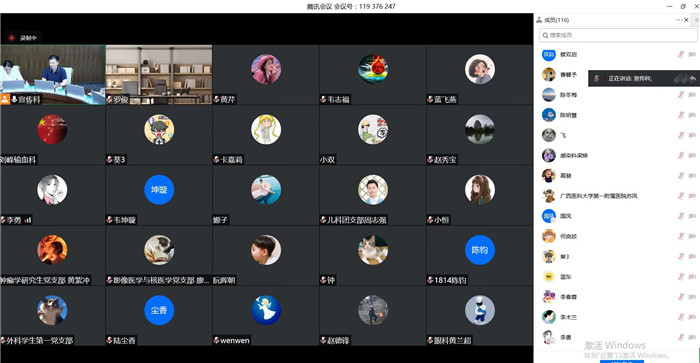
Task: Select the 蓝飞燕 participant tile
Action: (x=480, y=75)
